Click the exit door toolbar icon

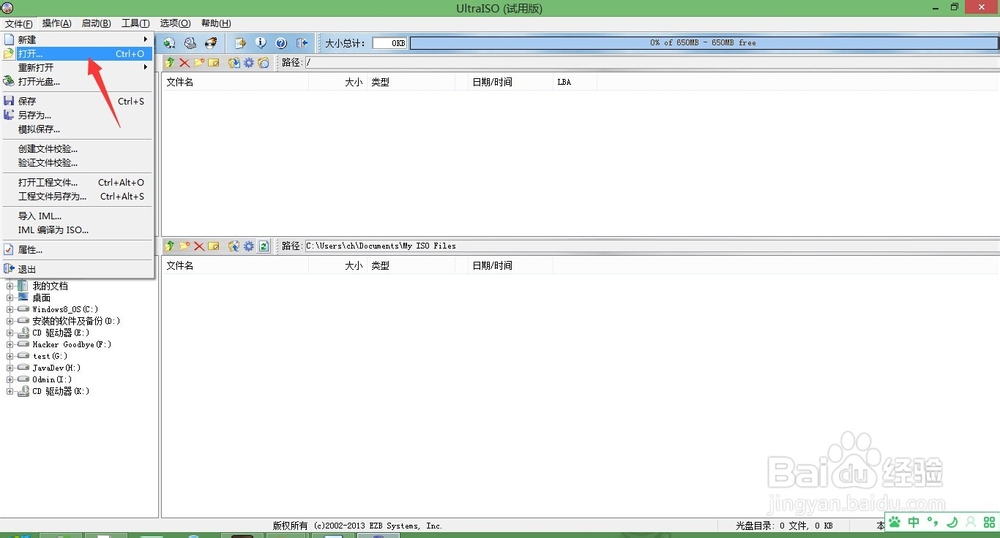tap(302, 43)
